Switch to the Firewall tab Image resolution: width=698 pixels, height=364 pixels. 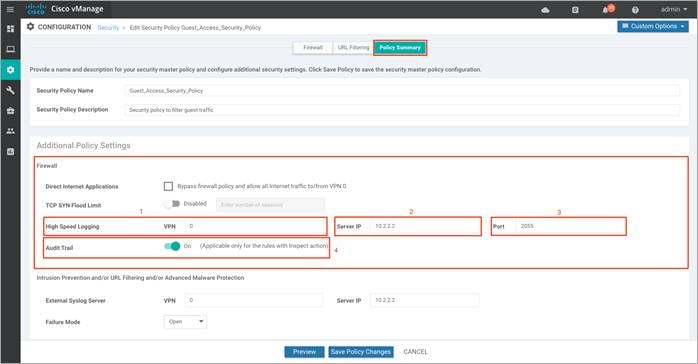pyautogui.click(x=313, y=48)
